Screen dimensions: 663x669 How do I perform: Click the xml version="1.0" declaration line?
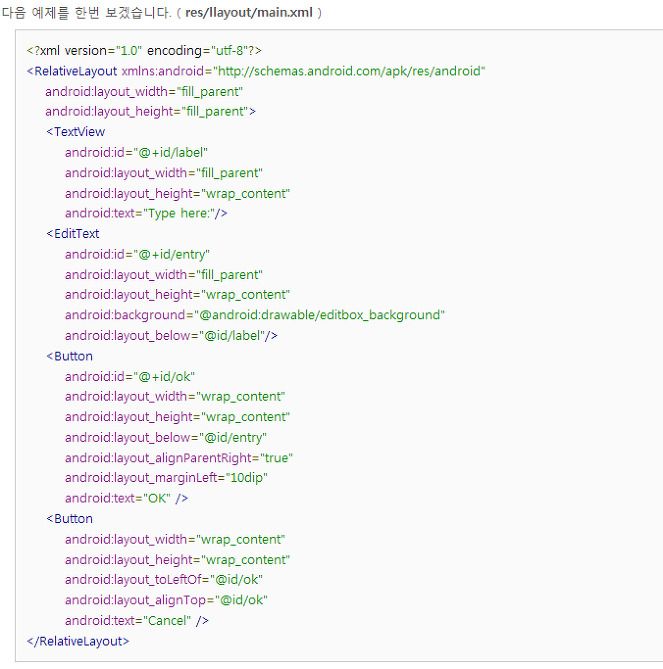[x=144, y=51]
